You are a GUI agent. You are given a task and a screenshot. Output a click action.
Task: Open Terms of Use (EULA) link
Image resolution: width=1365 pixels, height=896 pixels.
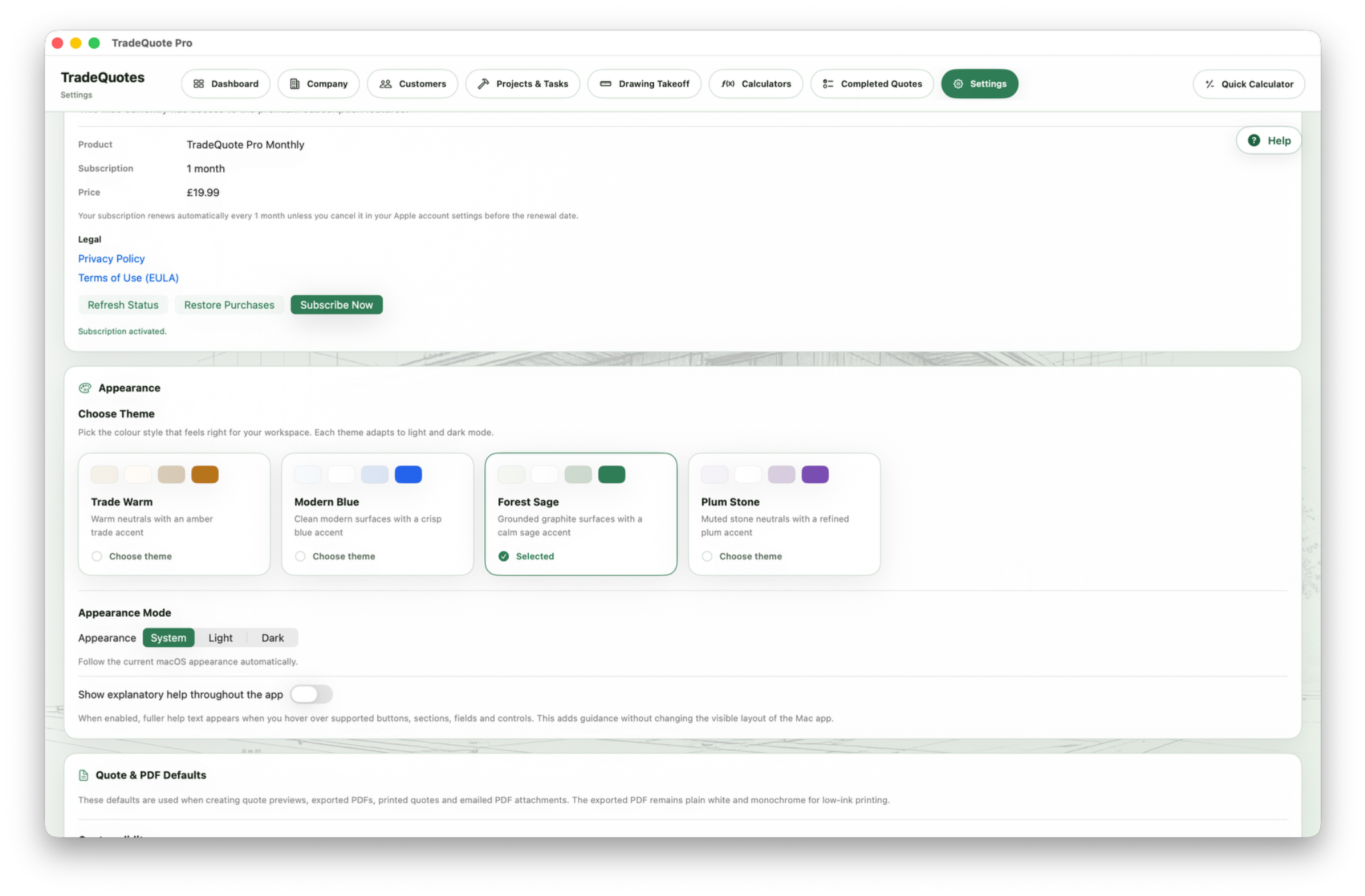pos(128,278)
